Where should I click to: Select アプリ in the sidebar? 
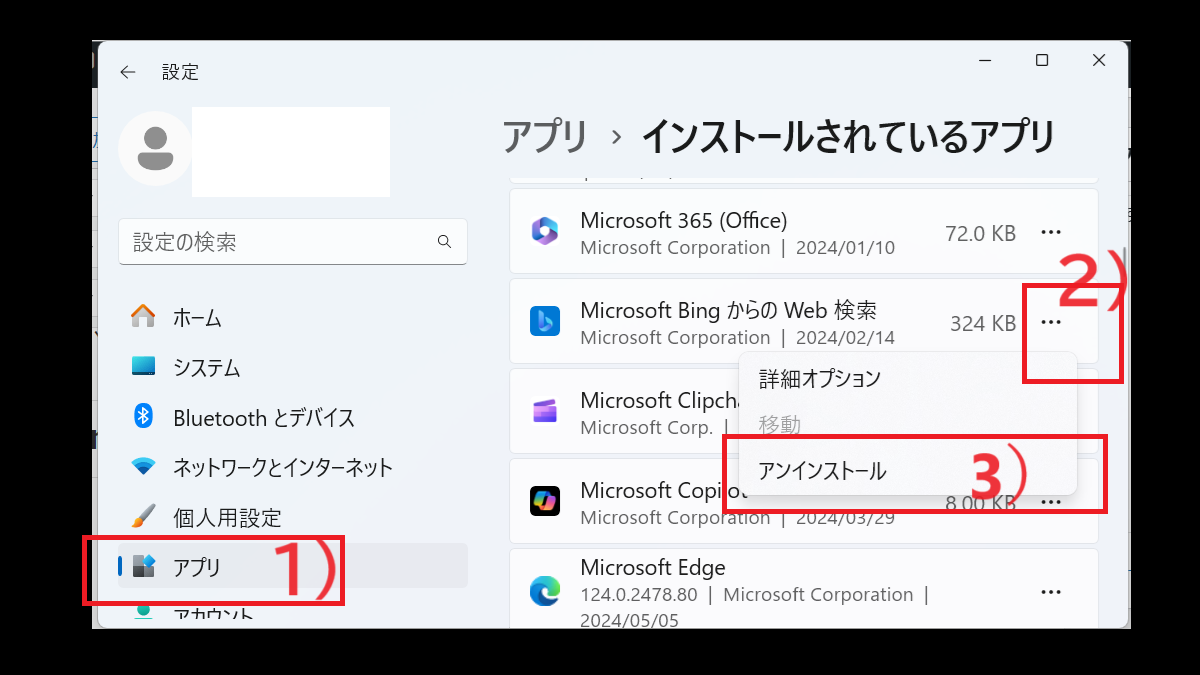point(293,566)
